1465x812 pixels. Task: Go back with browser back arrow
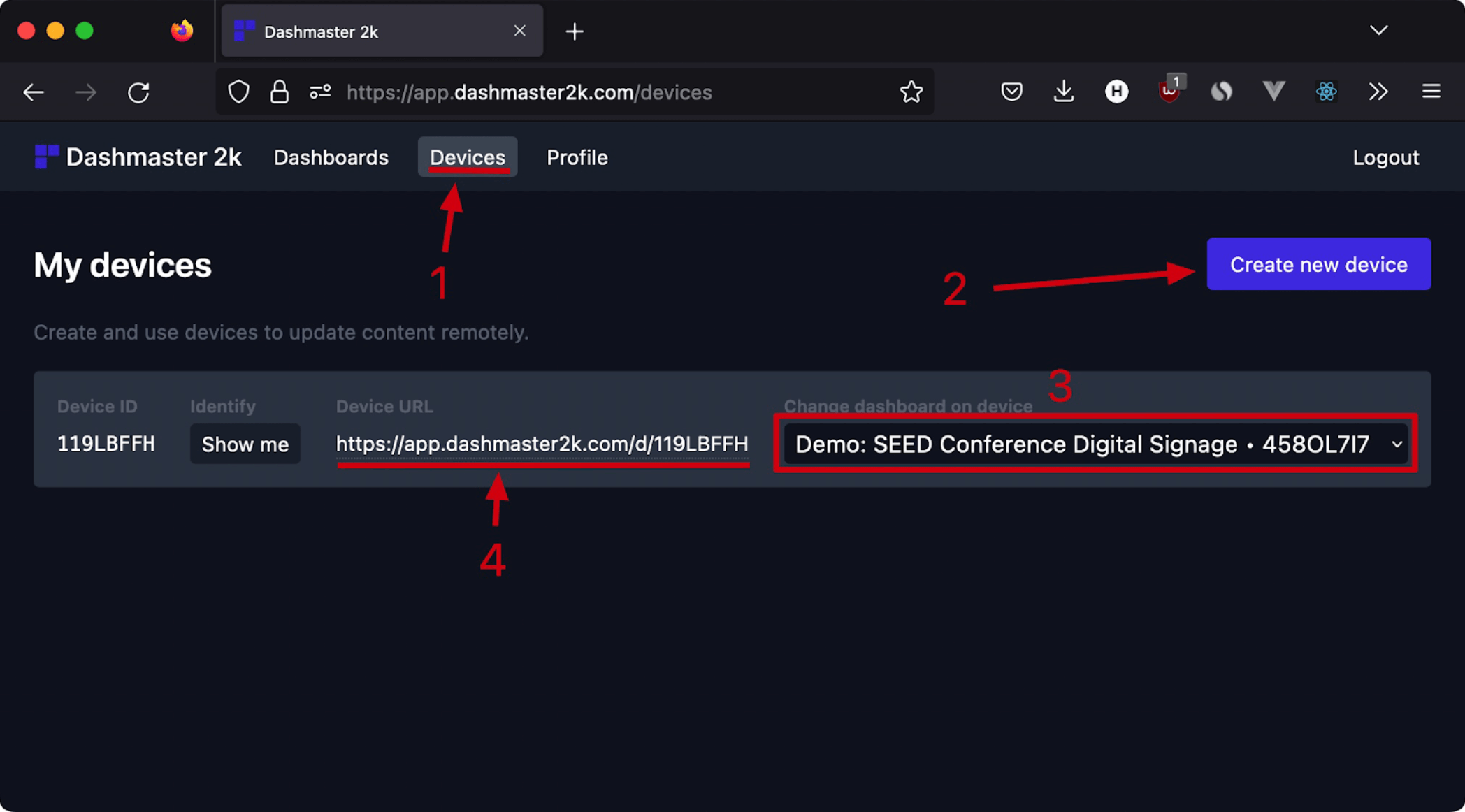pyautogui.click(x=33, y=92)
